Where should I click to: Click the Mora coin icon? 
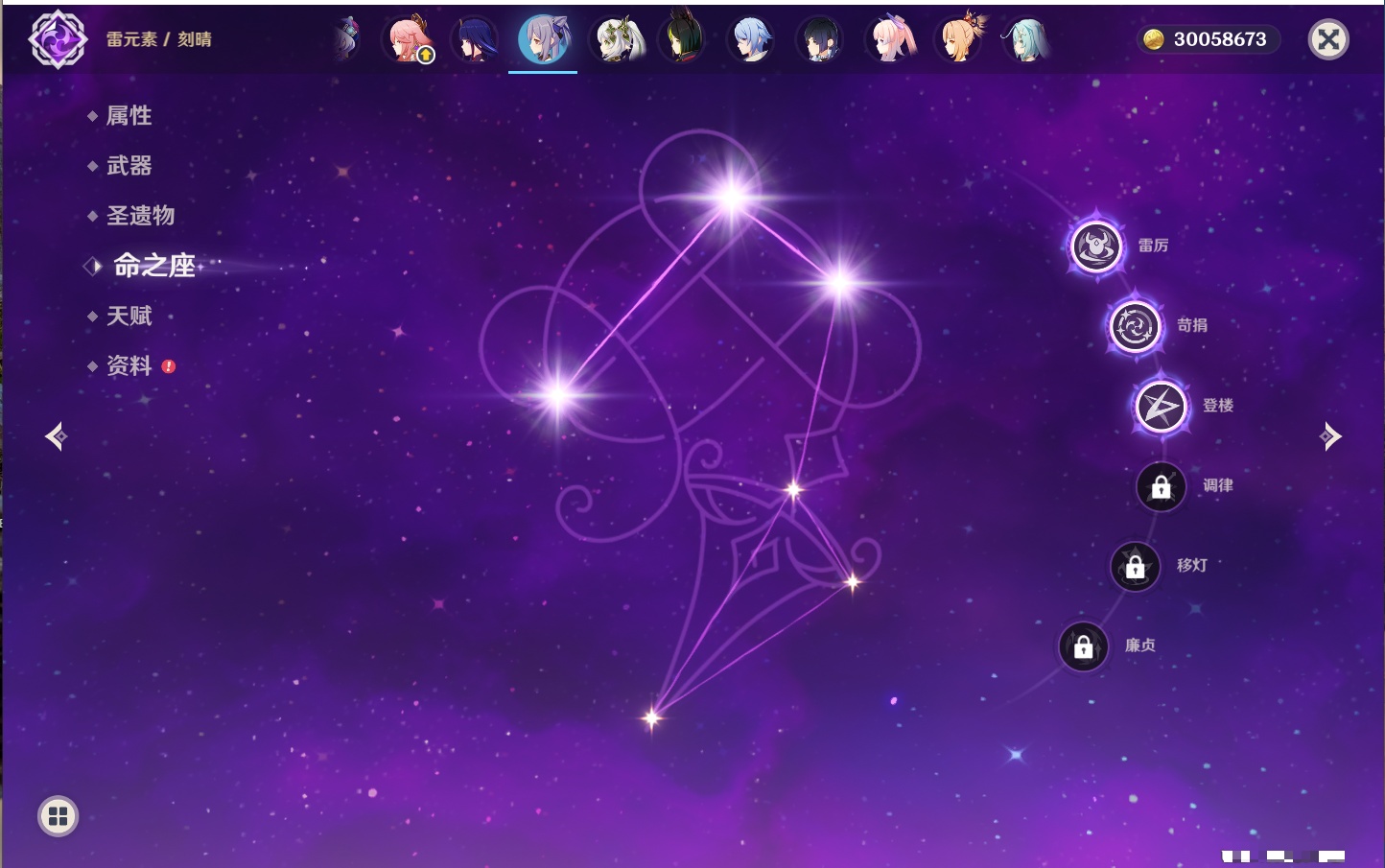[x=1154, y=39]
